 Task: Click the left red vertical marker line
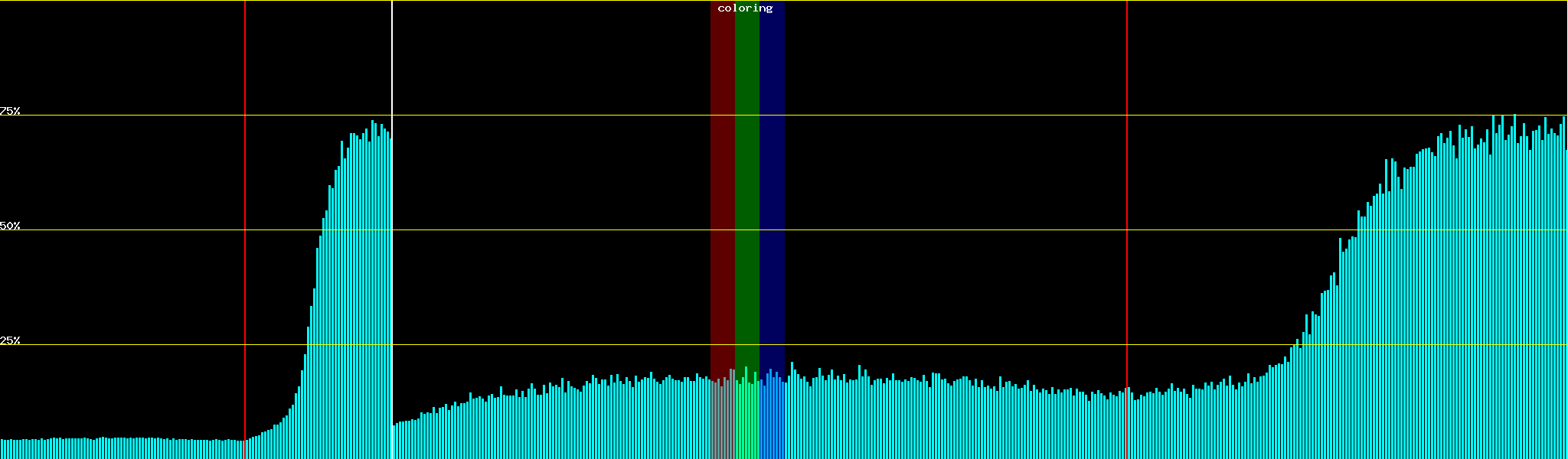point(245,229)
